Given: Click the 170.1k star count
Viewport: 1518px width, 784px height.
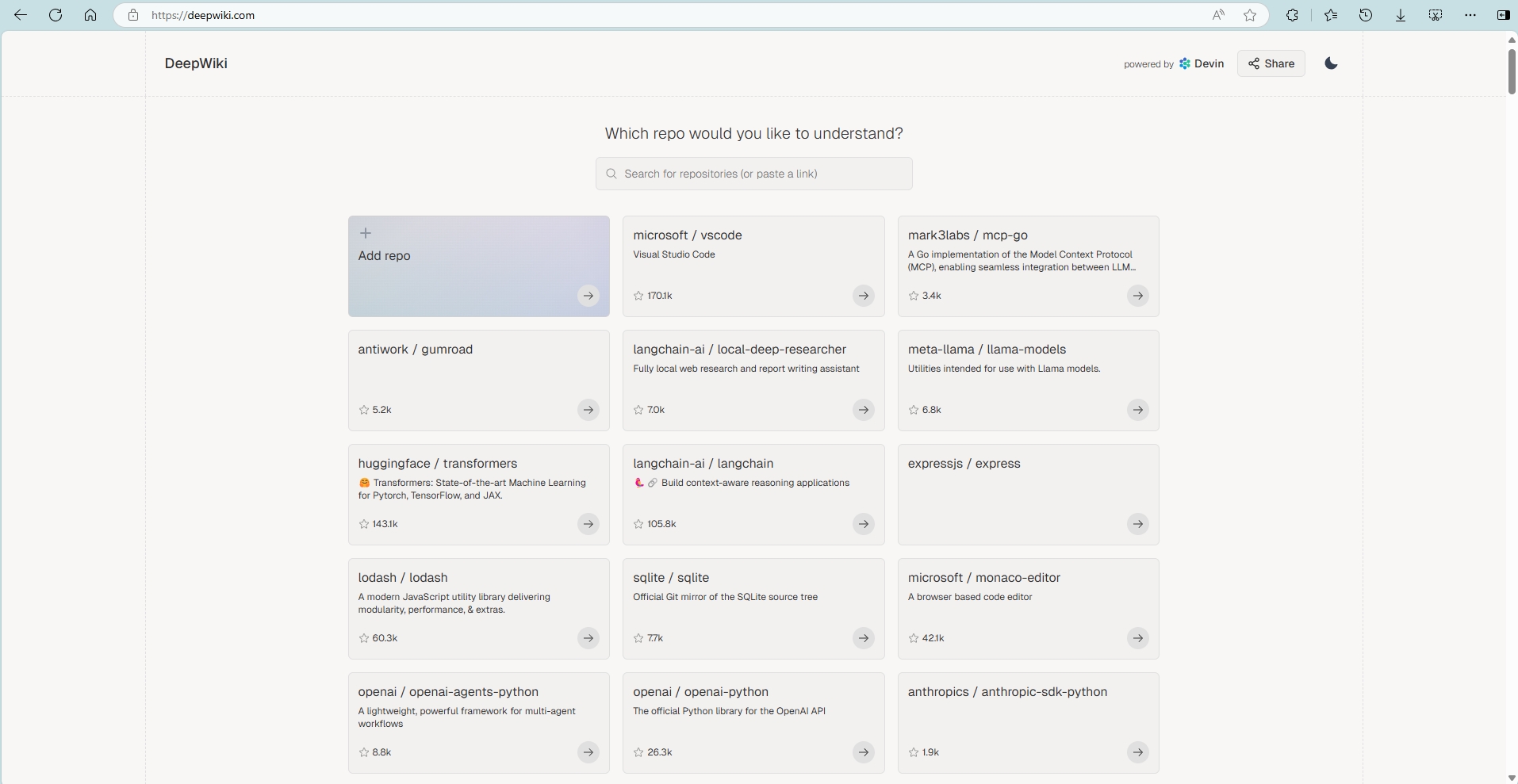Looking at the screenshot, I should [660, 296].
